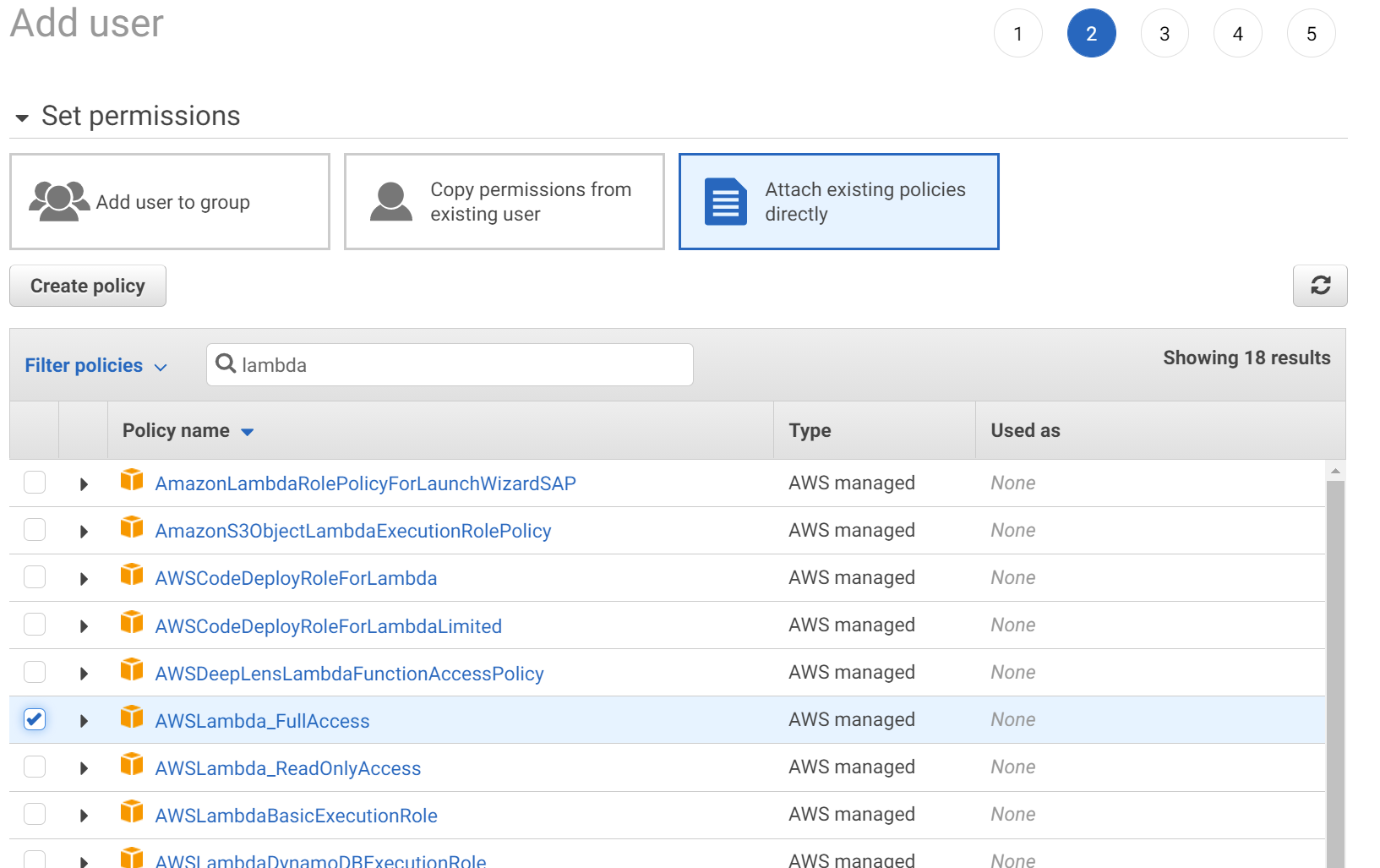The height and width of the screenshot is (868, 1380).
Task: Open the AWSLambda_ReadOnlyAccess policy link
Action: (288, 768)
